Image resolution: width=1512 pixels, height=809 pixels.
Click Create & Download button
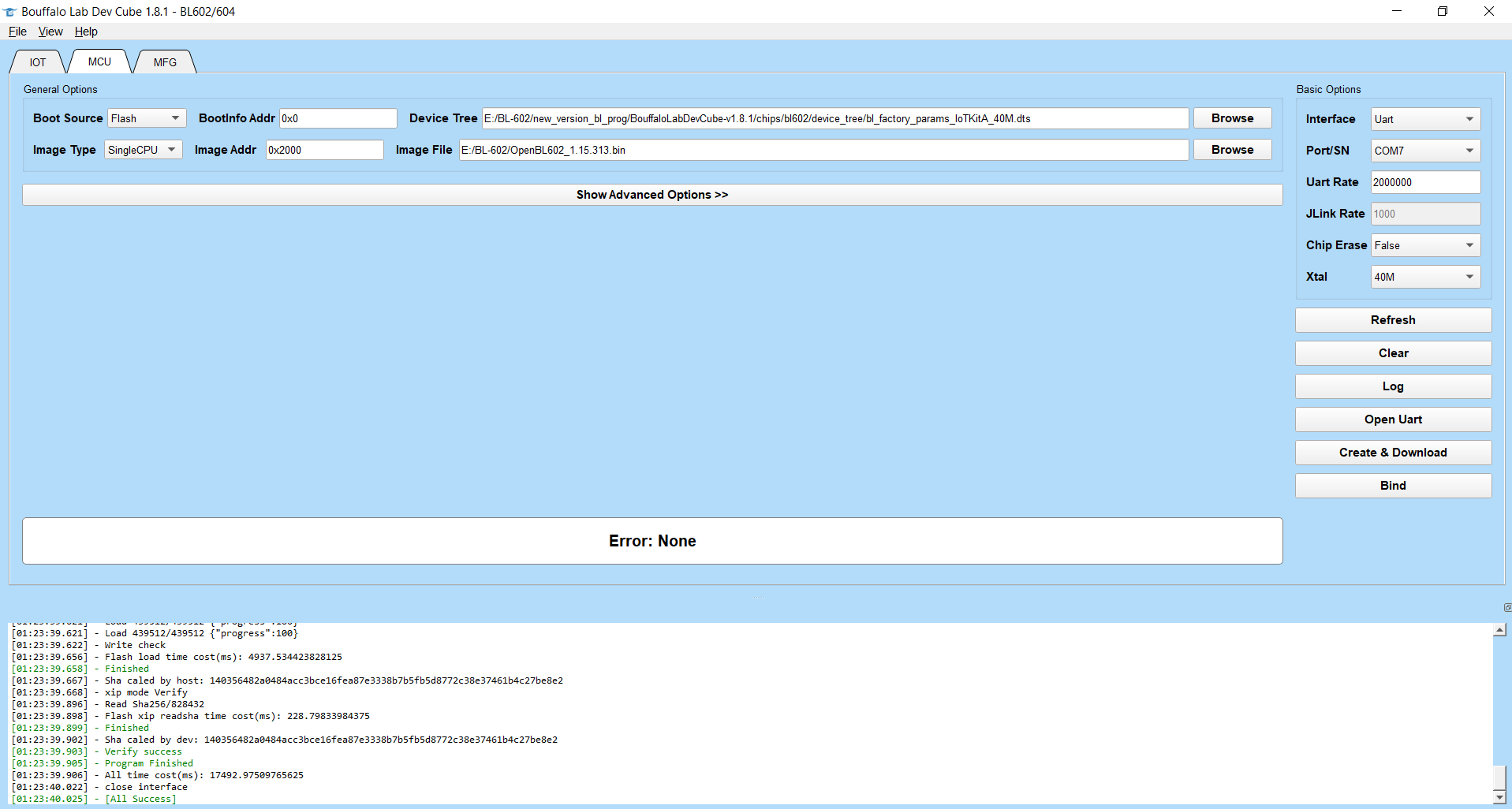pos(1393,453)
